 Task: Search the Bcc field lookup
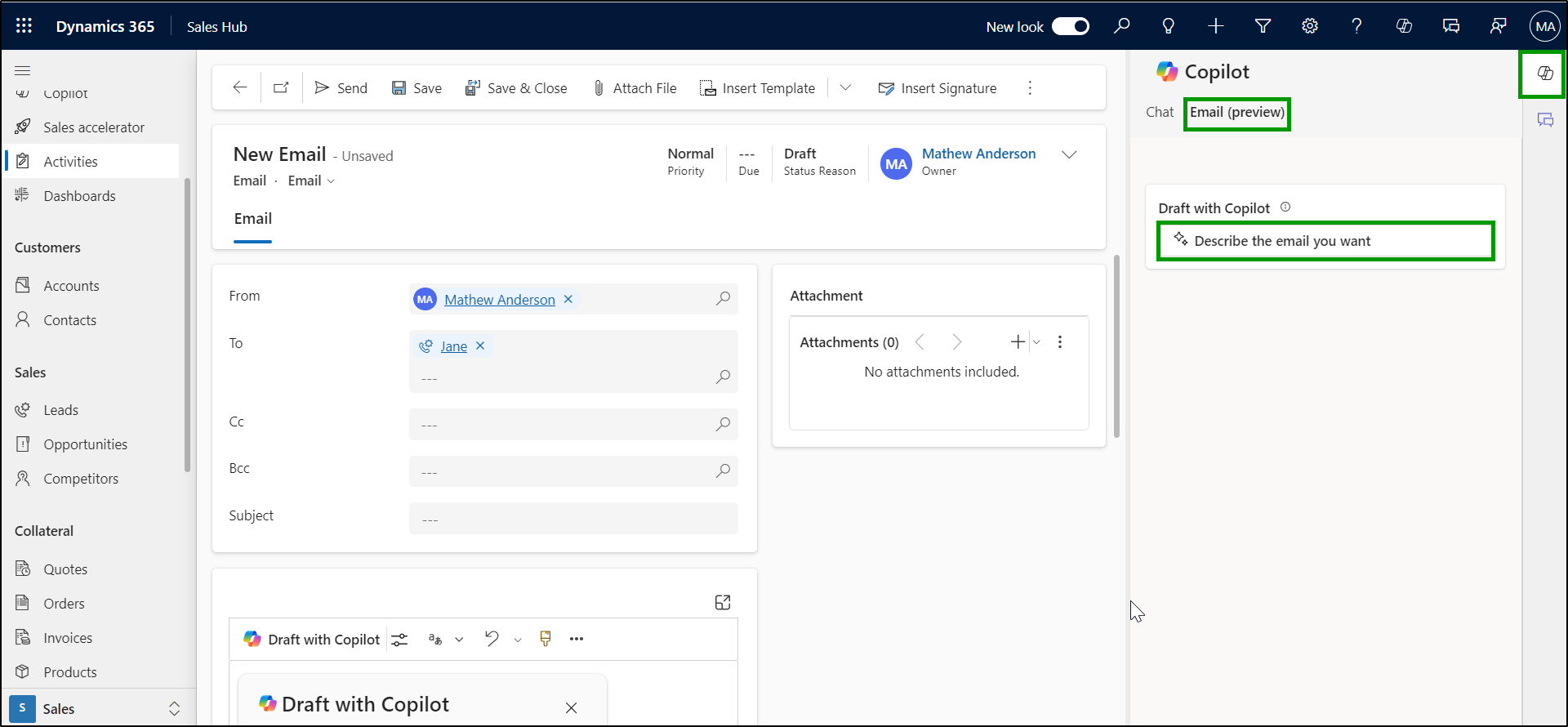(x=723, y=471)
